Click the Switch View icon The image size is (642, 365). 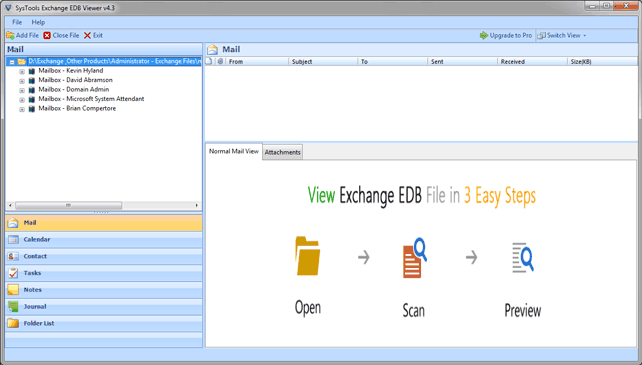pyautogui.click(x=541, y=36)
